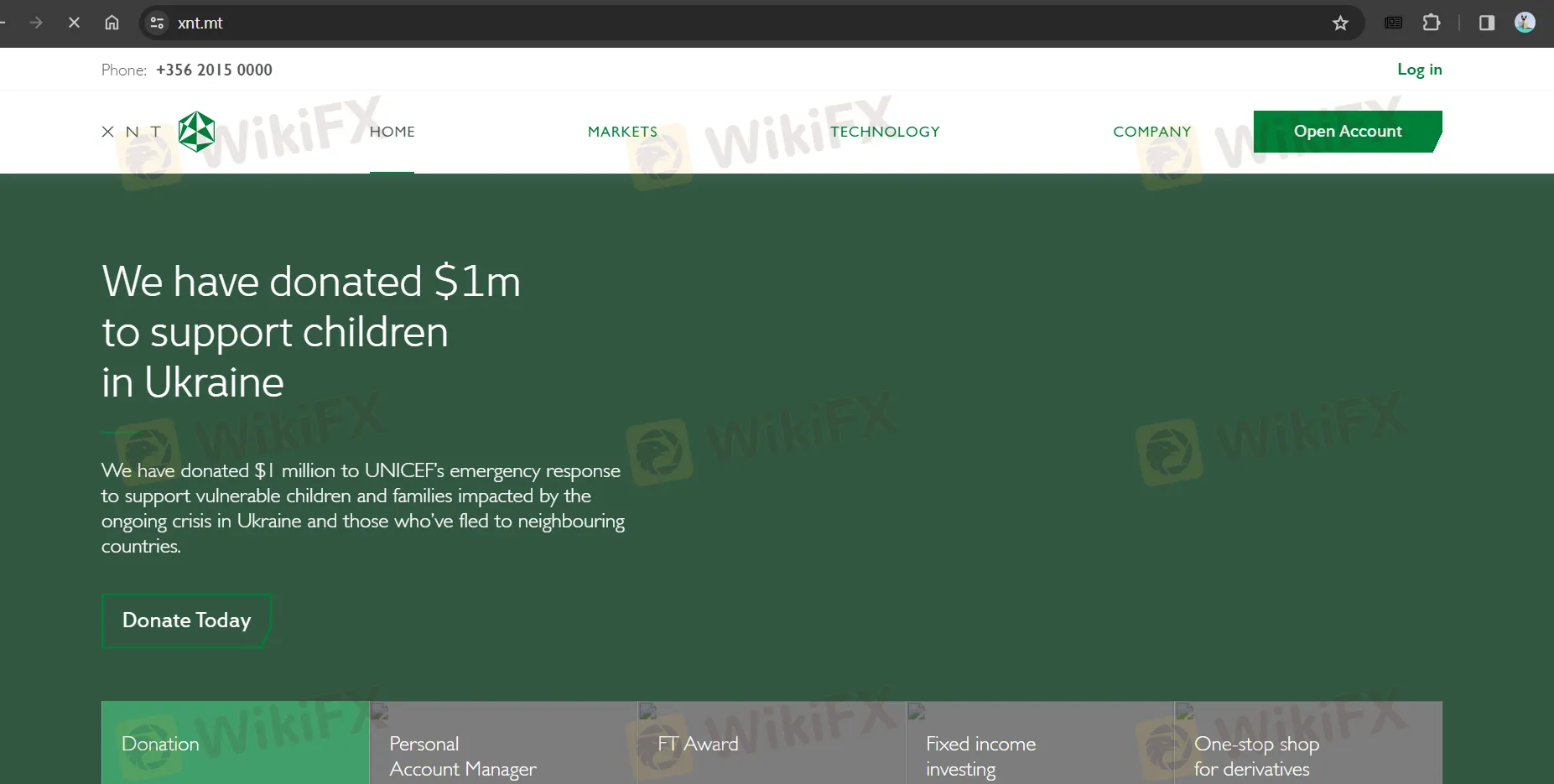Toggle the bookmark star for xnt.mt

(1339, 23)
